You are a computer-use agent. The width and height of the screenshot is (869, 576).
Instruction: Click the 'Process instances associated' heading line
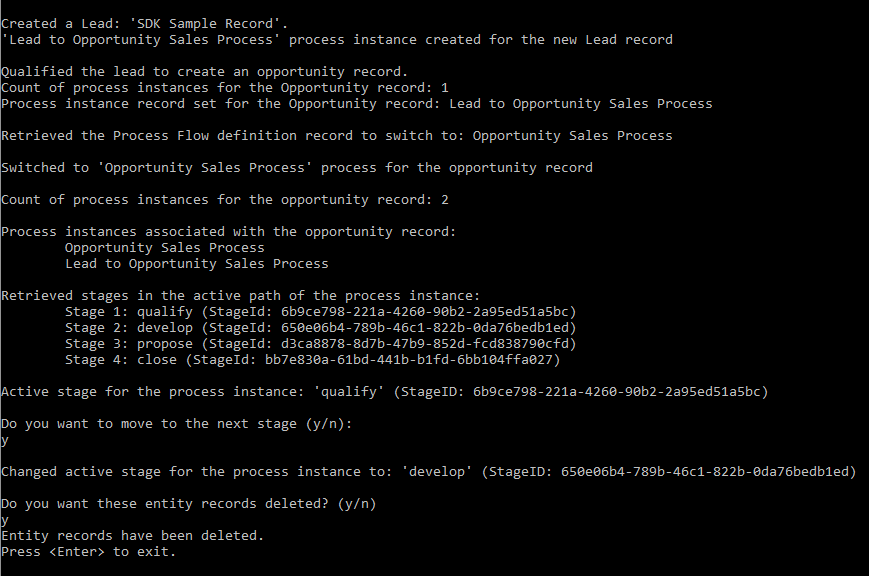click(x=228, y=231)
